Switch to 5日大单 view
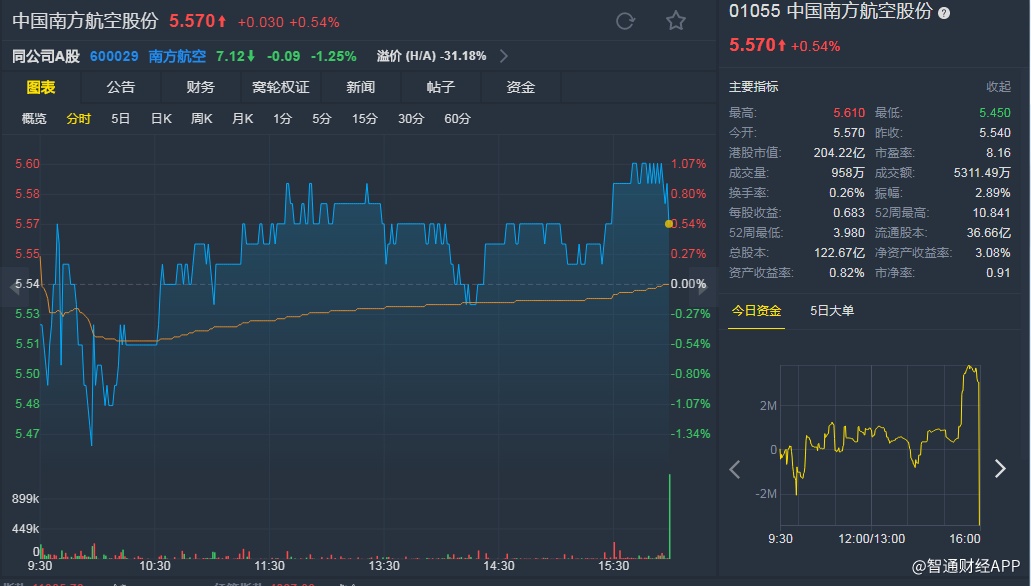 point(832,311)
